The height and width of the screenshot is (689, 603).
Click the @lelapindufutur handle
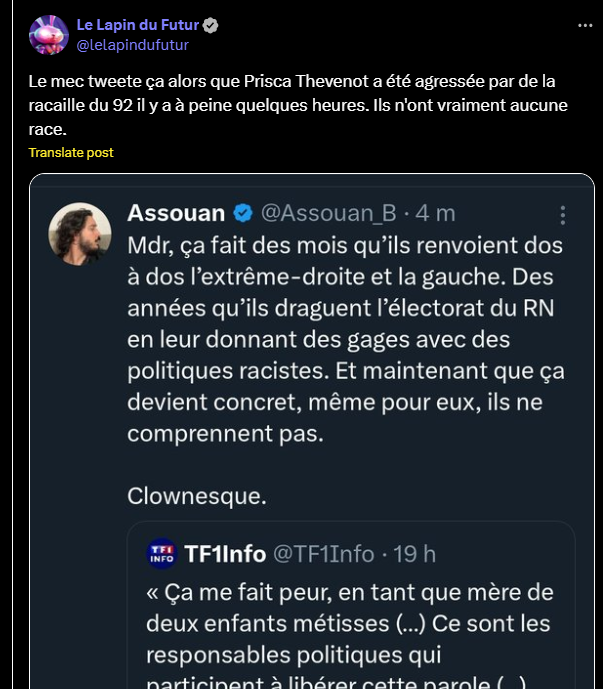(x=133, y=44)
